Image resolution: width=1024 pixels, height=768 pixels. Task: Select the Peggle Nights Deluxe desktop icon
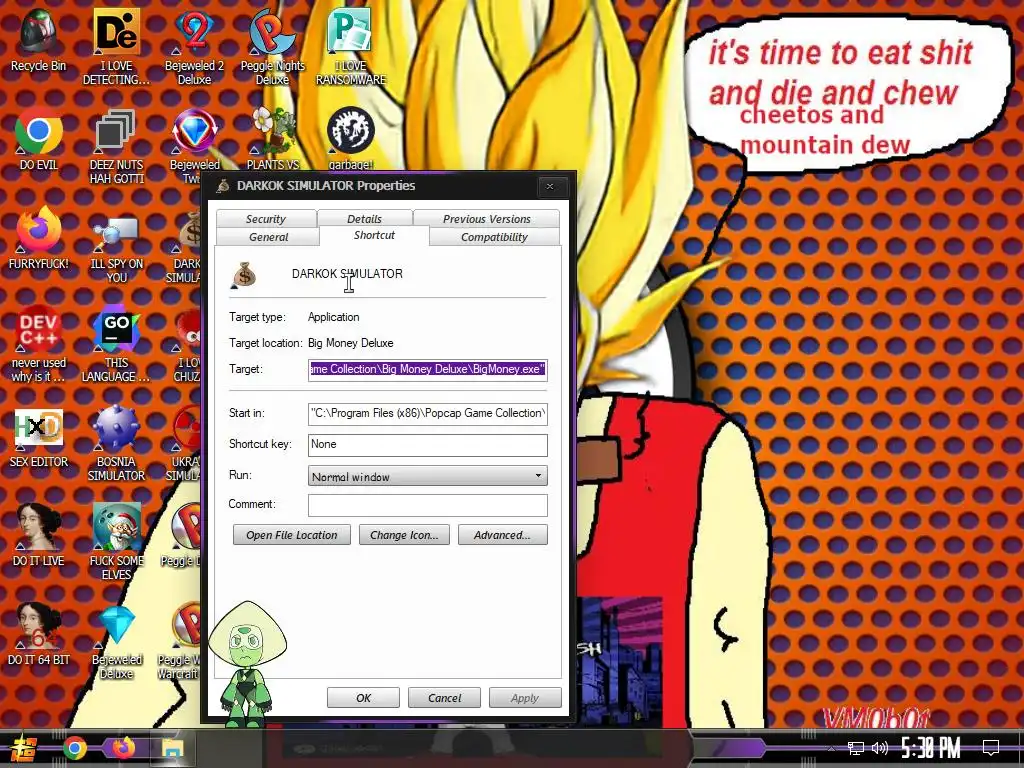coord(272,47)
